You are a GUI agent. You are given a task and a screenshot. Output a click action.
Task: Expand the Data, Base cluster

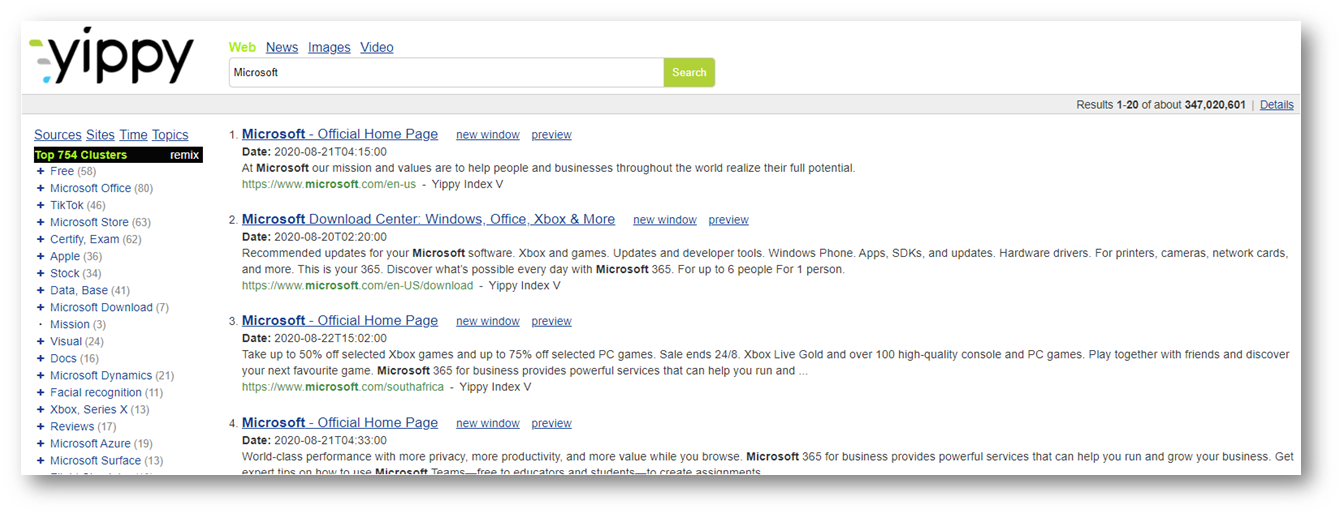[41, 290]
